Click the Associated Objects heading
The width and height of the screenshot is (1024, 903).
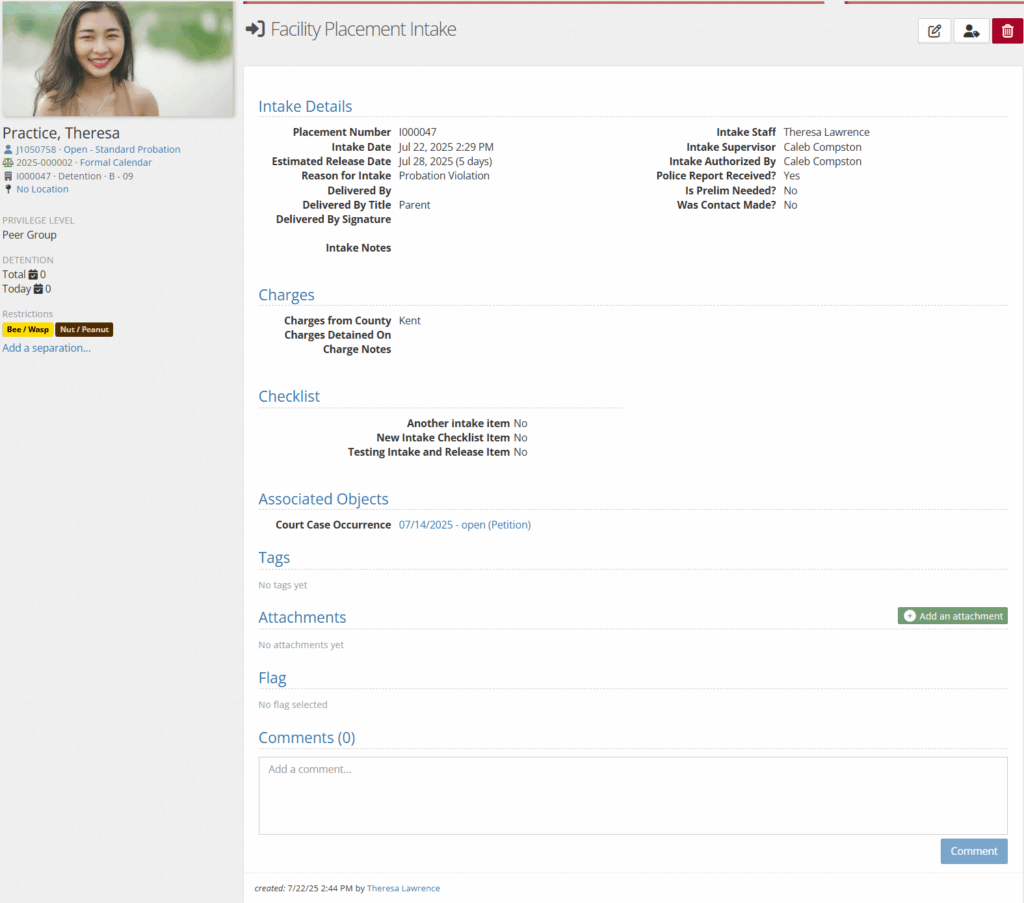tap(323, 499)
